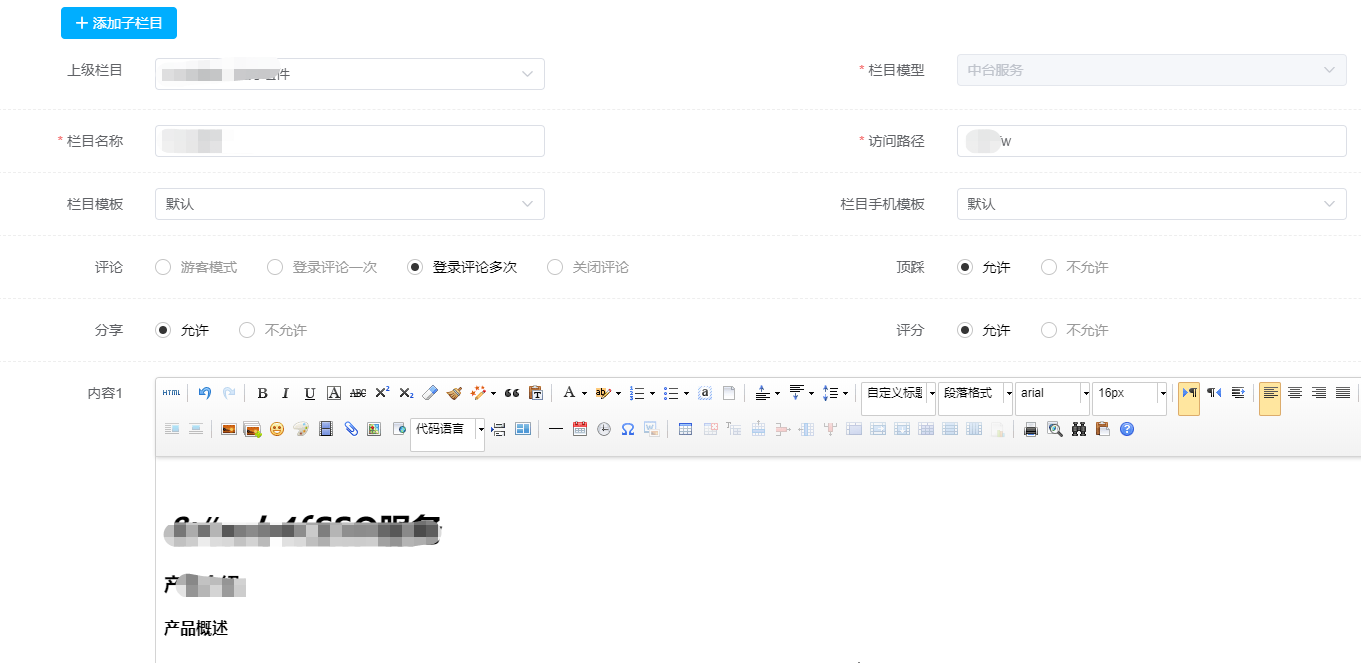
Task: Open the 栏目模板 dropdown
Action: [x=350, y=204]
